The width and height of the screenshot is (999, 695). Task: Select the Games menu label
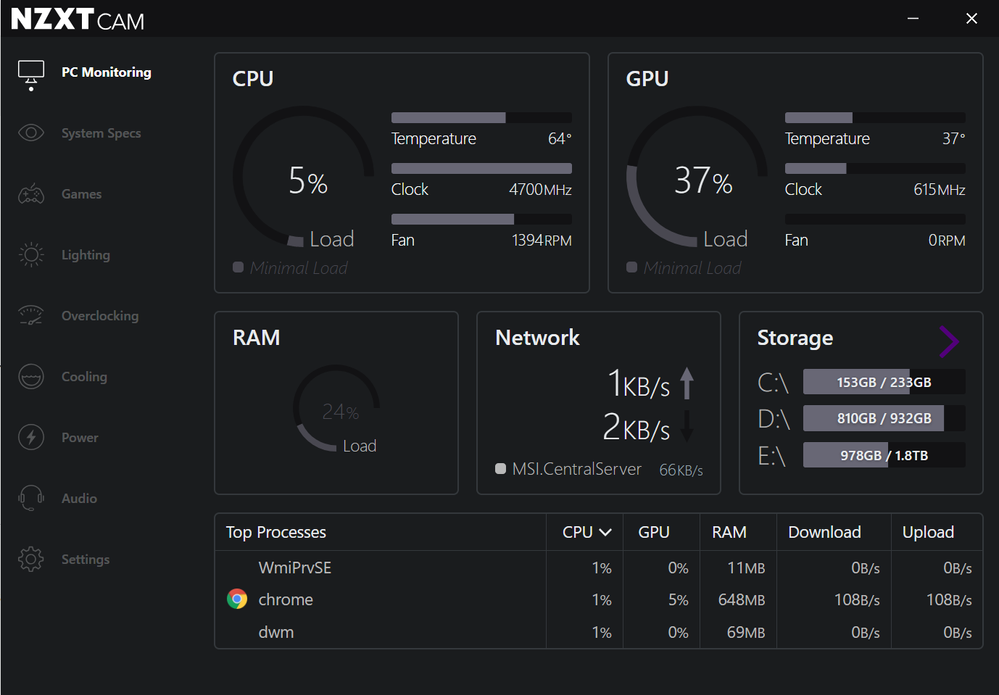click(x=81, y=194)
